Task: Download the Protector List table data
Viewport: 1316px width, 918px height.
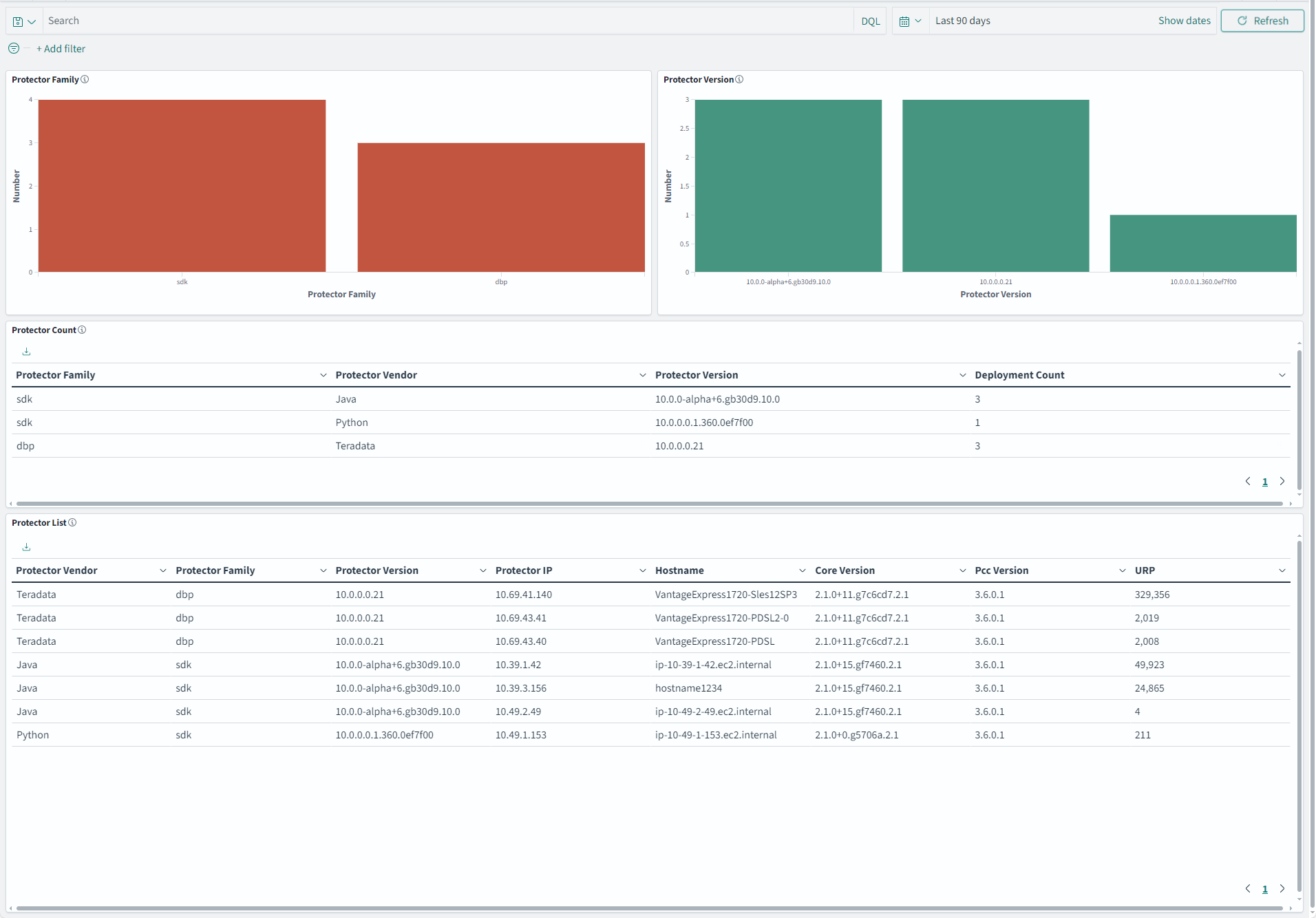Action: coord(26,546)
